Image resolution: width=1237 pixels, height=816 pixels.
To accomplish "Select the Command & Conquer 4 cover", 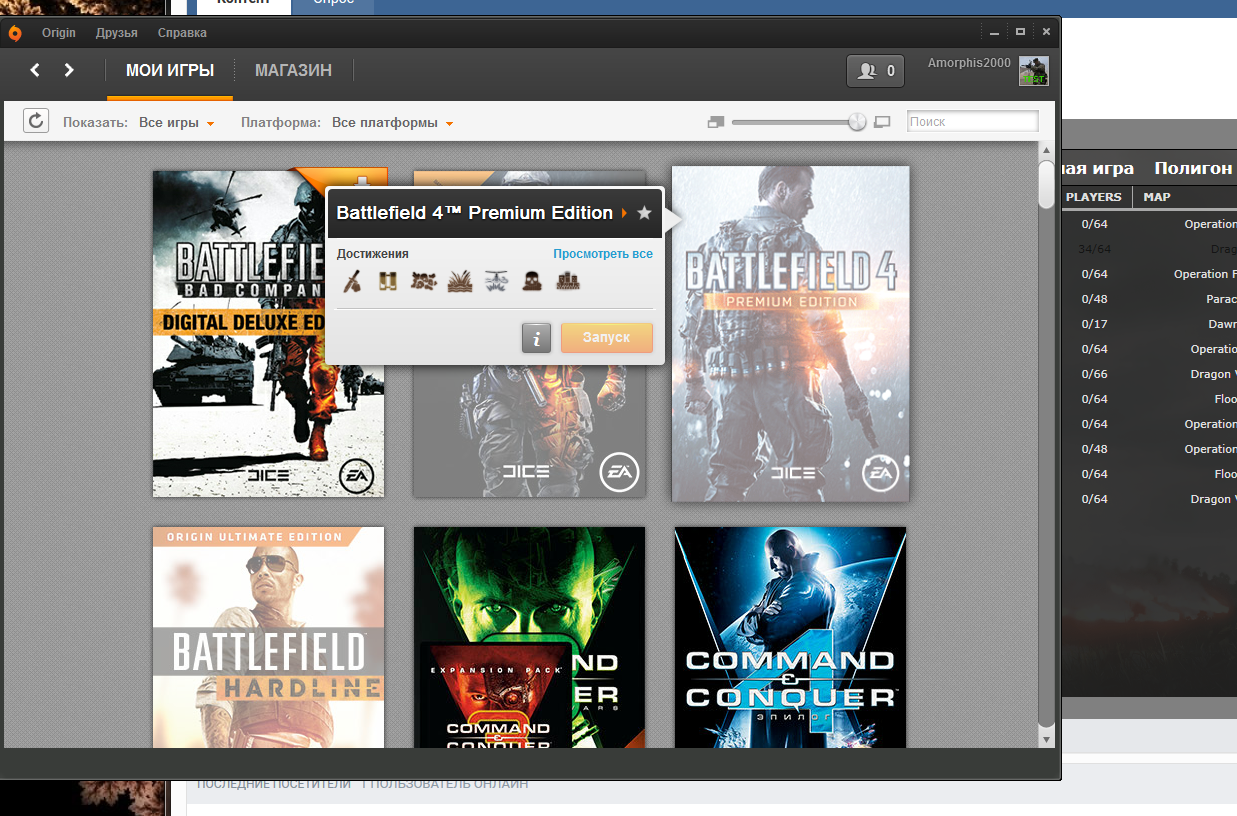I will (x=790, y=637).
